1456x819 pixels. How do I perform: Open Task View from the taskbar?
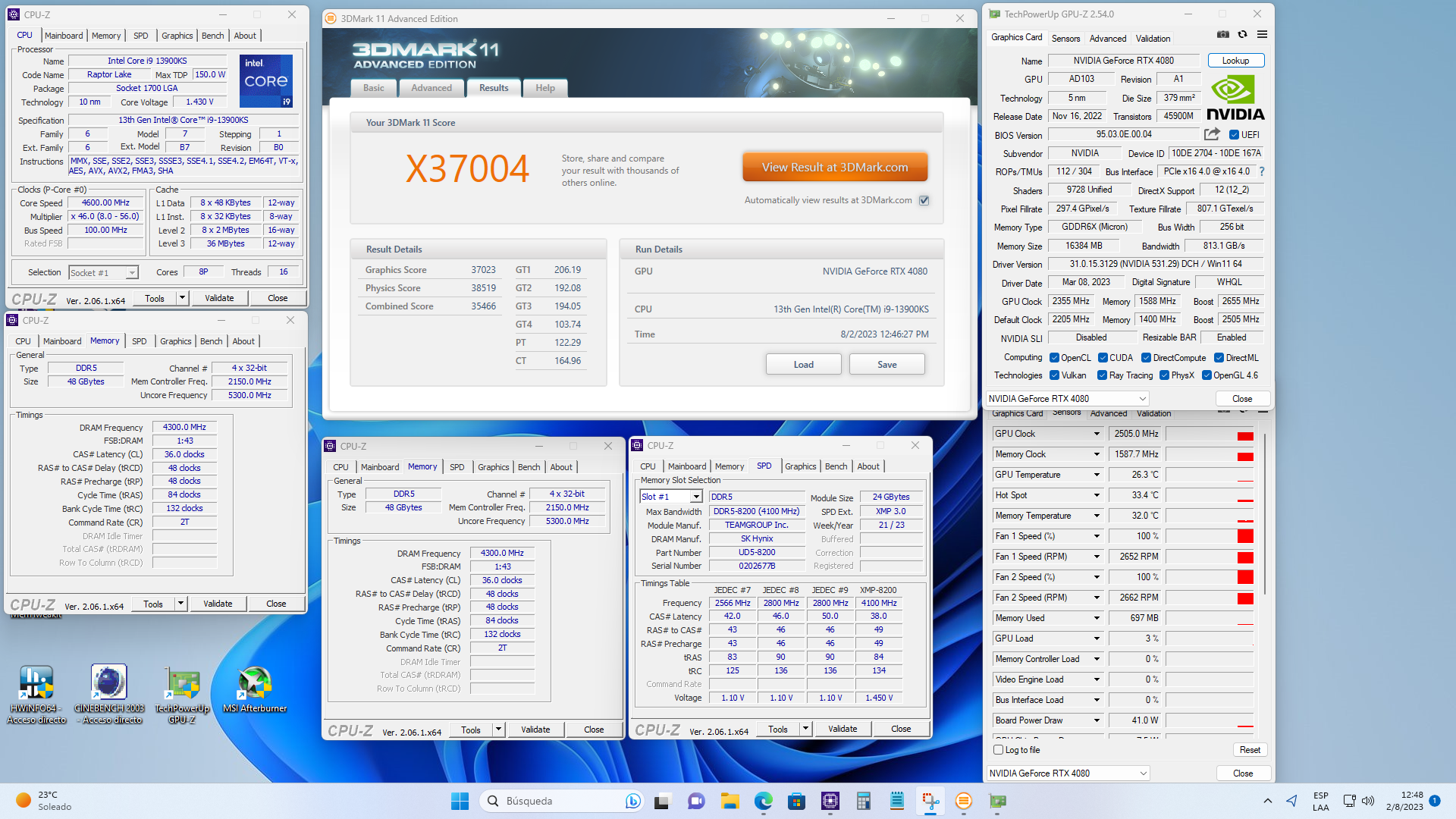(x=663, y=801)
